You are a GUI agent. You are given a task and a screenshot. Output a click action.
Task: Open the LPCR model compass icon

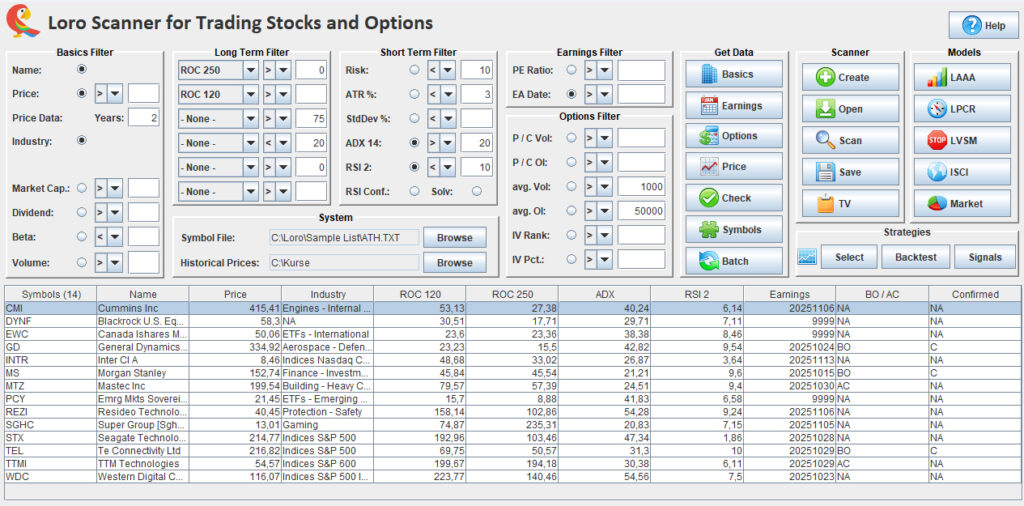937,109
